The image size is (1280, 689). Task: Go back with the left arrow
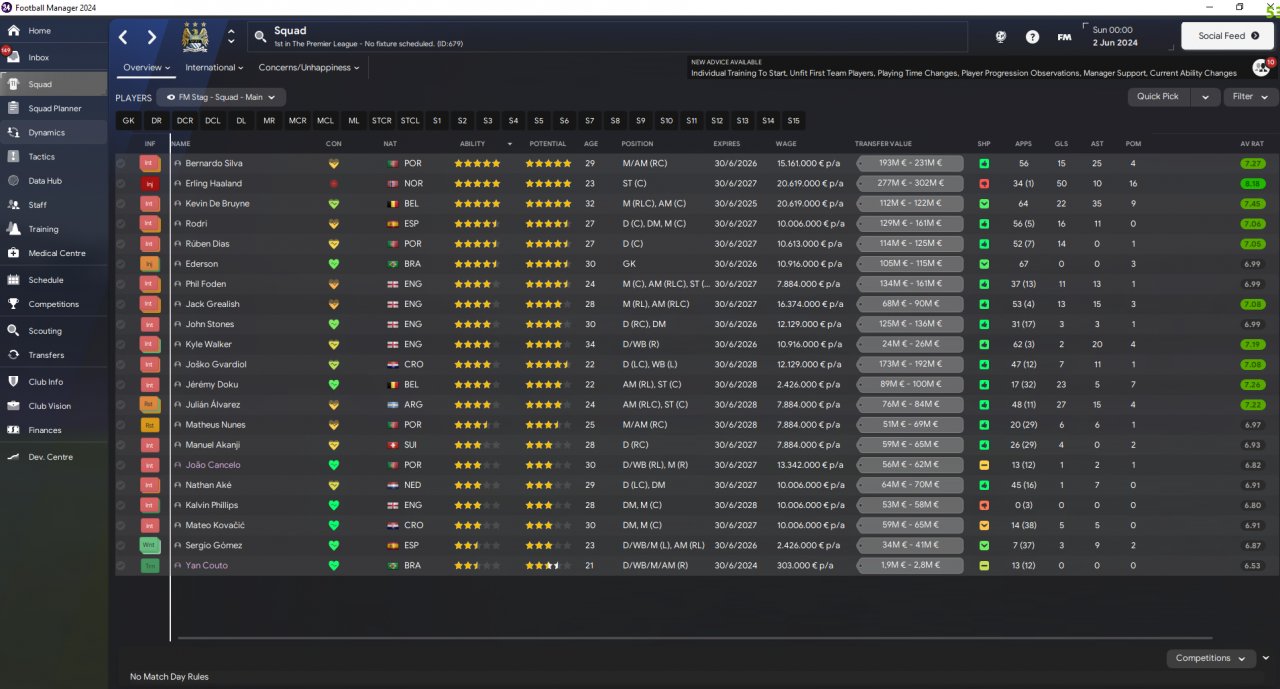point(123,37)
